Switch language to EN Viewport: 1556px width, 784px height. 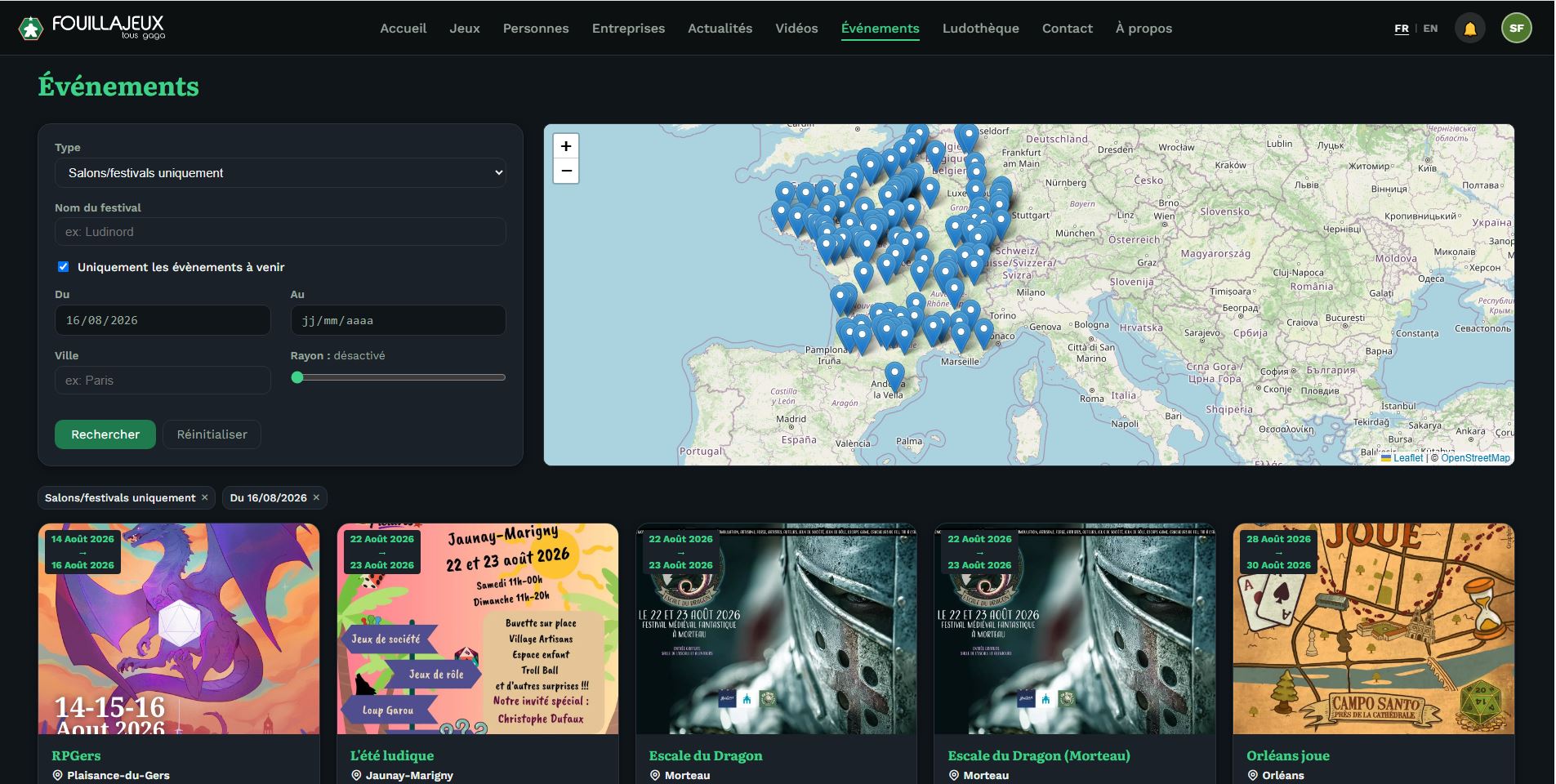click(x=1430, y=29)
